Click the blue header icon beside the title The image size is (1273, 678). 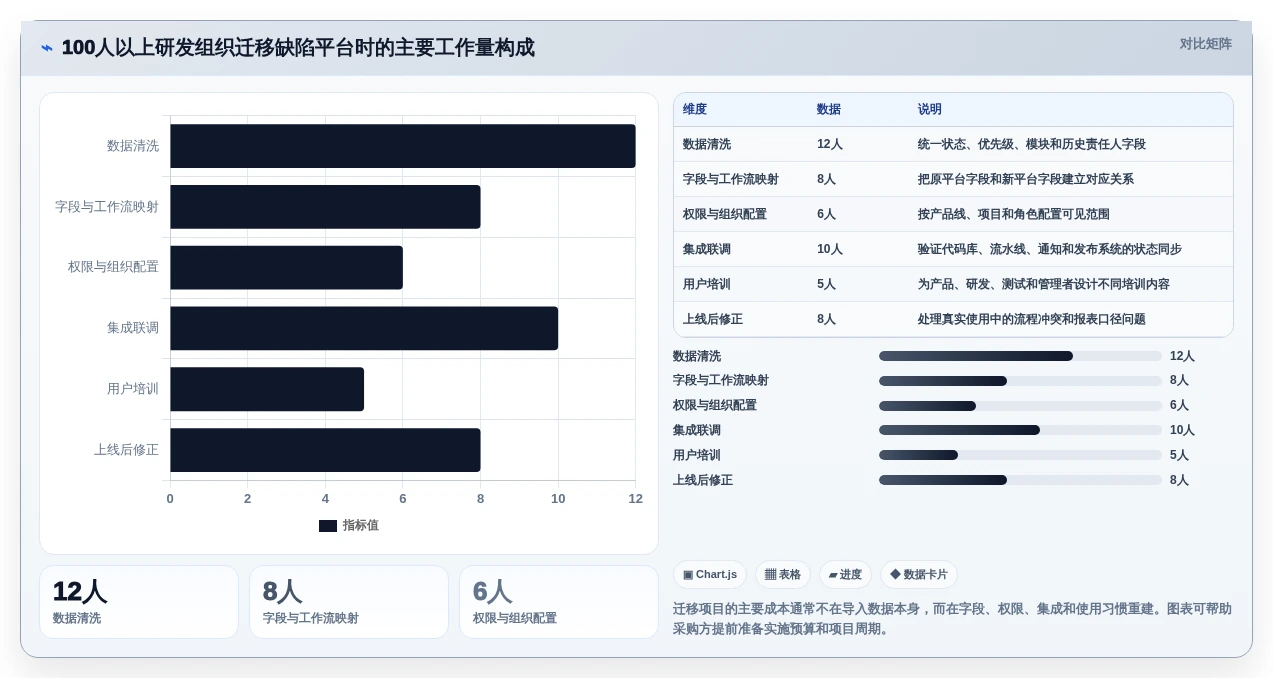coord(47,47)
